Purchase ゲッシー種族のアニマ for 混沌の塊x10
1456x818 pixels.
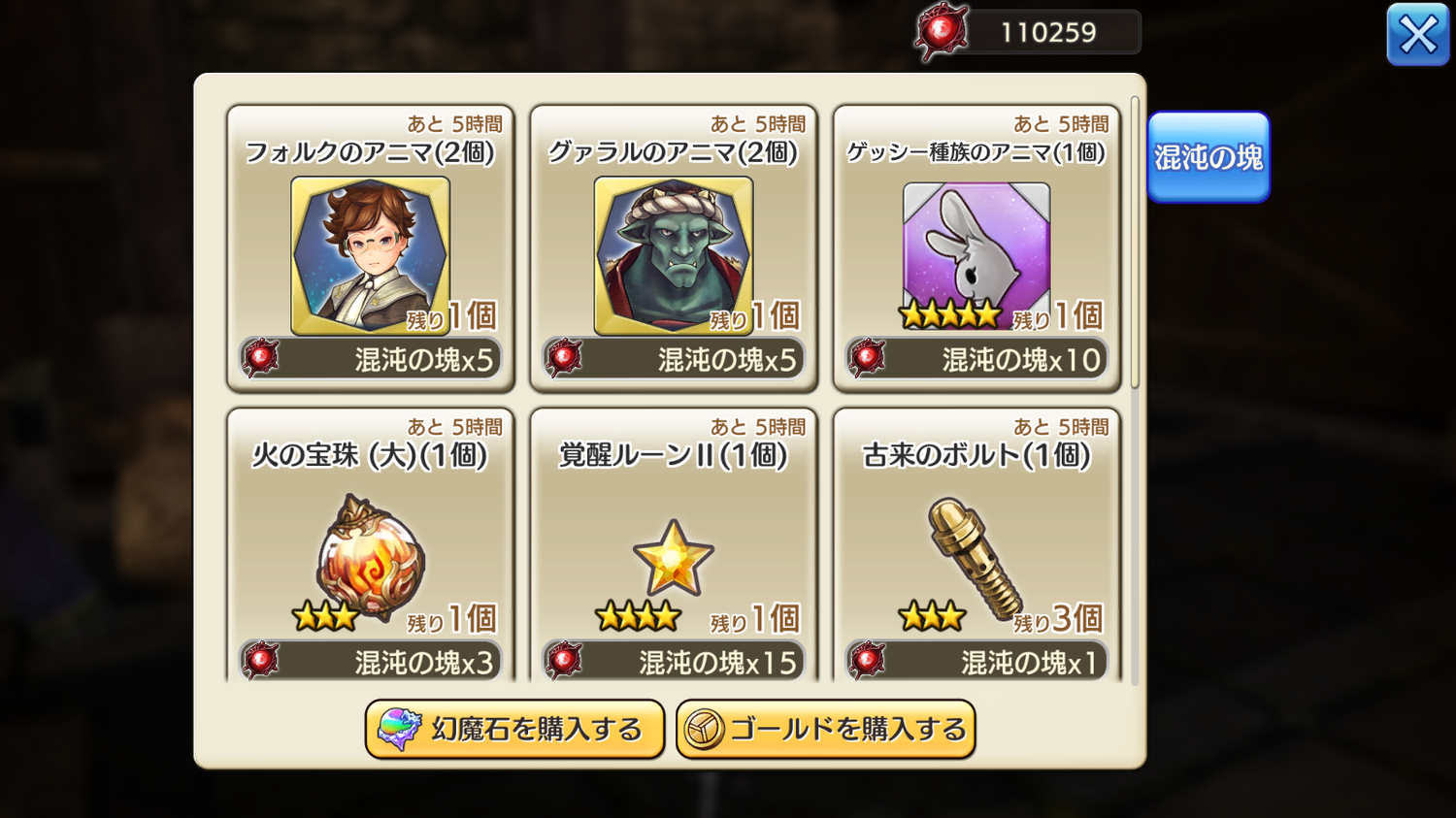tap(976, 359)
